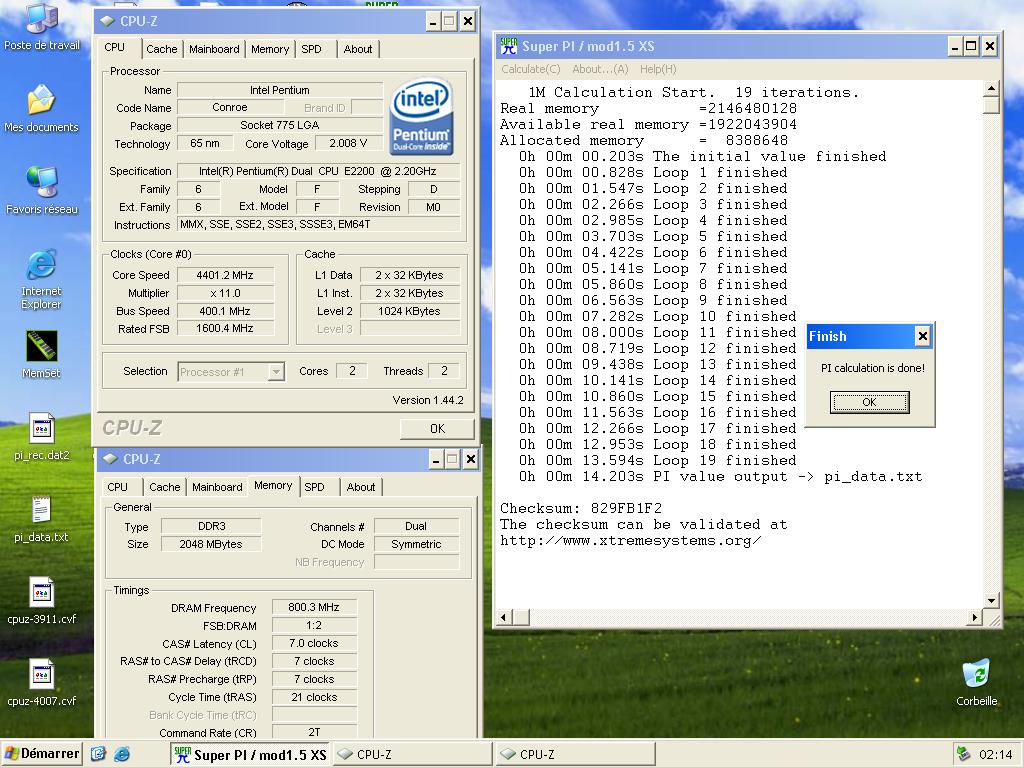Click Specification field in CPU-Z
1024x768 pixels.
318,171
